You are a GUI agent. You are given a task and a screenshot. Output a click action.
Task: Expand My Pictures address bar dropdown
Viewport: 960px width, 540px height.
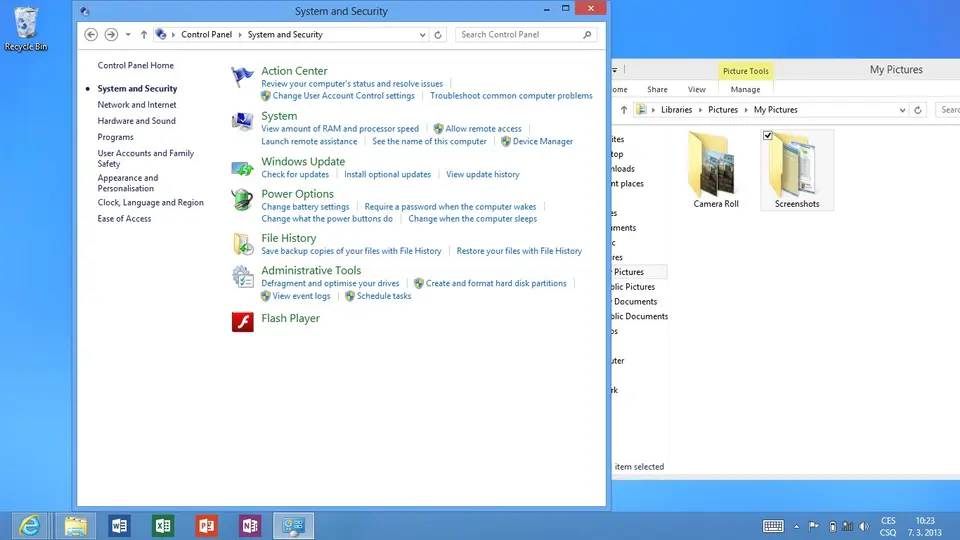902,110
